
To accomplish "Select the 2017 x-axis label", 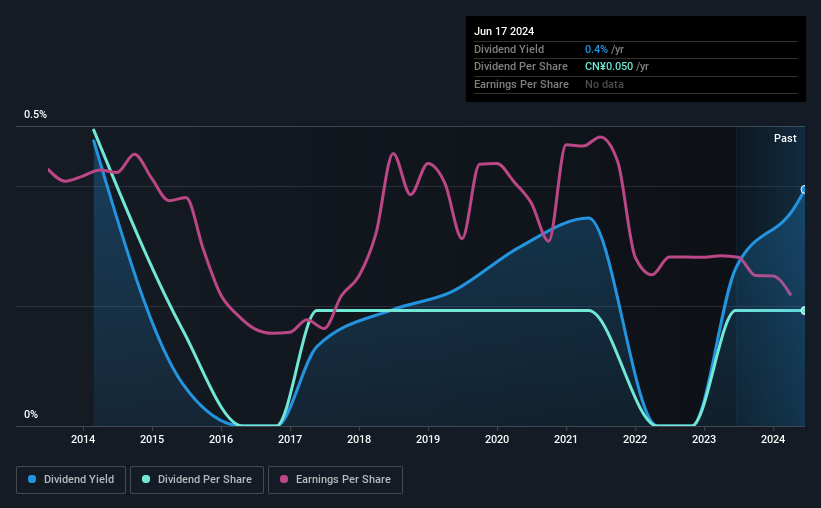I will [290, 439].
